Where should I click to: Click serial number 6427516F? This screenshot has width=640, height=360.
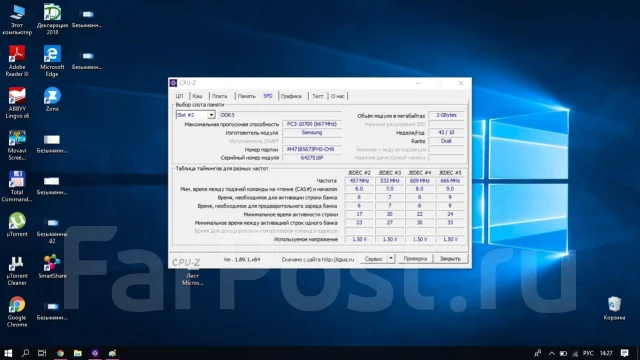[312, 158]
